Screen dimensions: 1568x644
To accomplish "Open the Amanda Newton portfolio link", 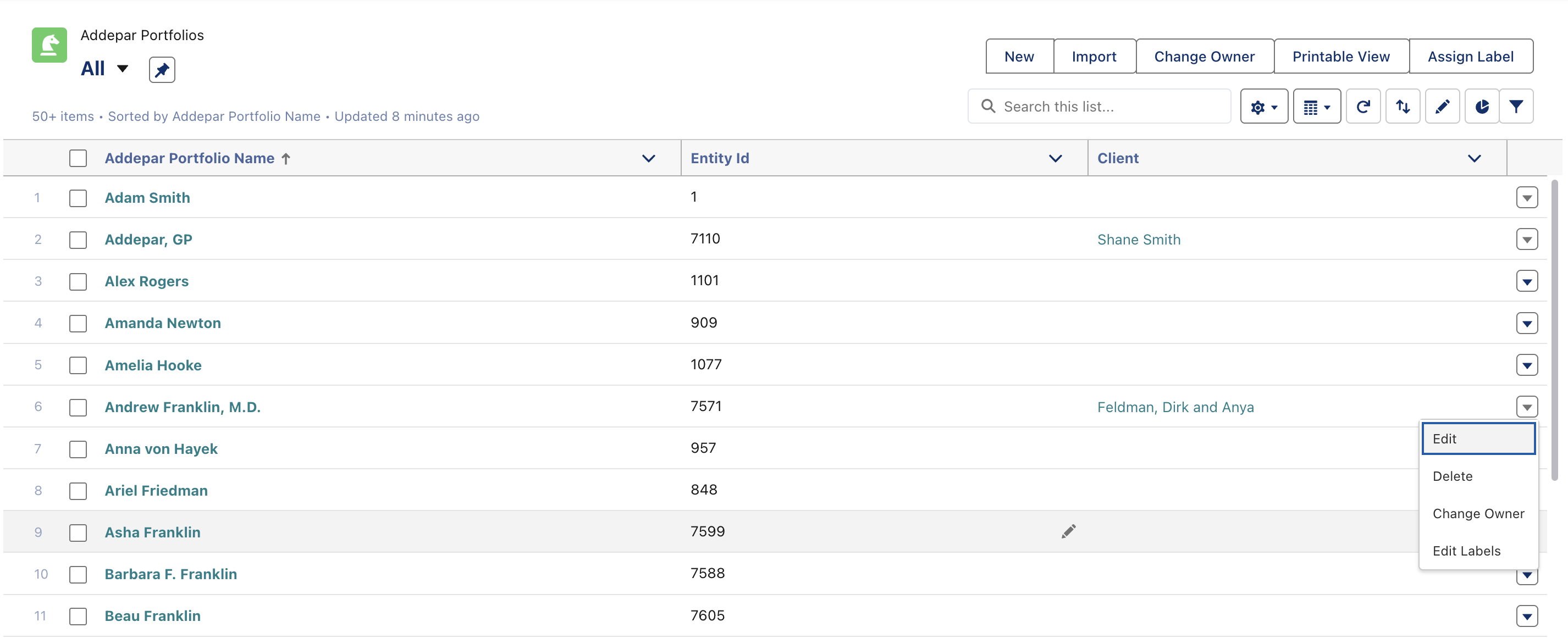I will point(163,324).
